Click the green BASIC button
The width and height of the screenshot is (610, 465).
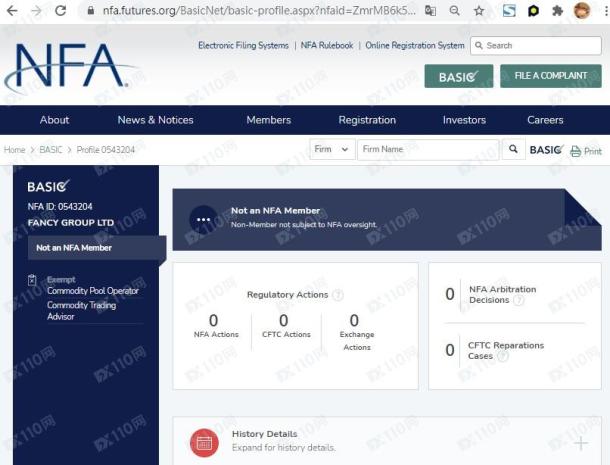click(459, 76)
